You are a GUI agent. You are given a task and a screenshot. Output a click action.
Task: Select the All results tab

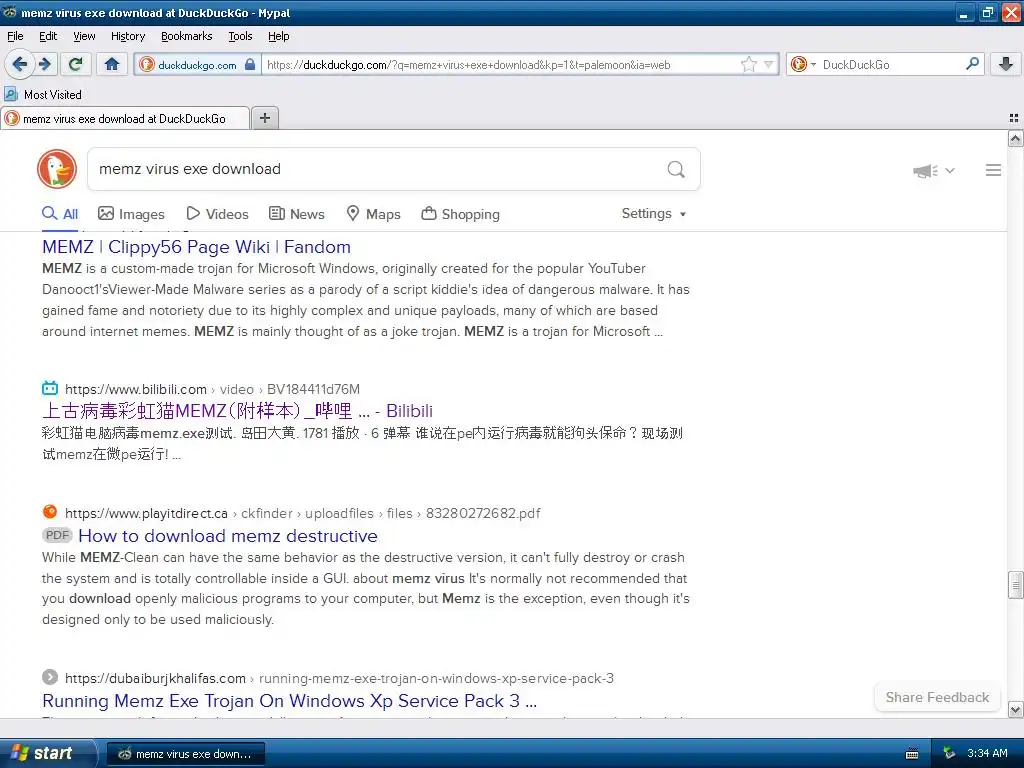coord(60,214)
